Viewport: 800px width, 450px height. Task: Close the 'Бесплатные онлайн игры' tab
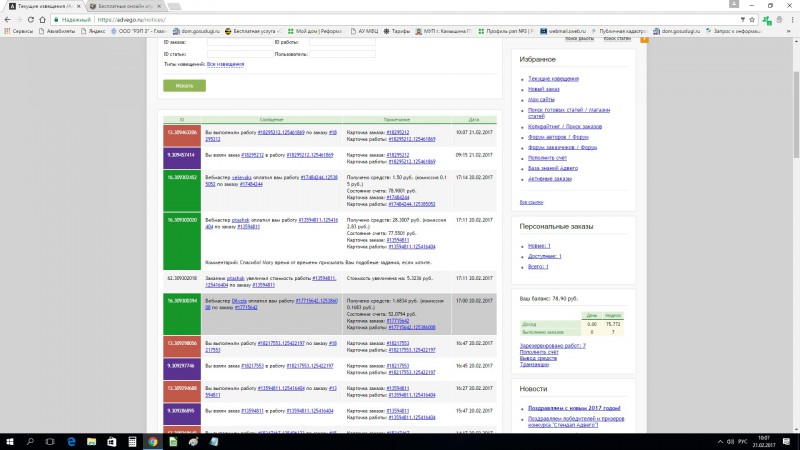(x=159, y=6)
